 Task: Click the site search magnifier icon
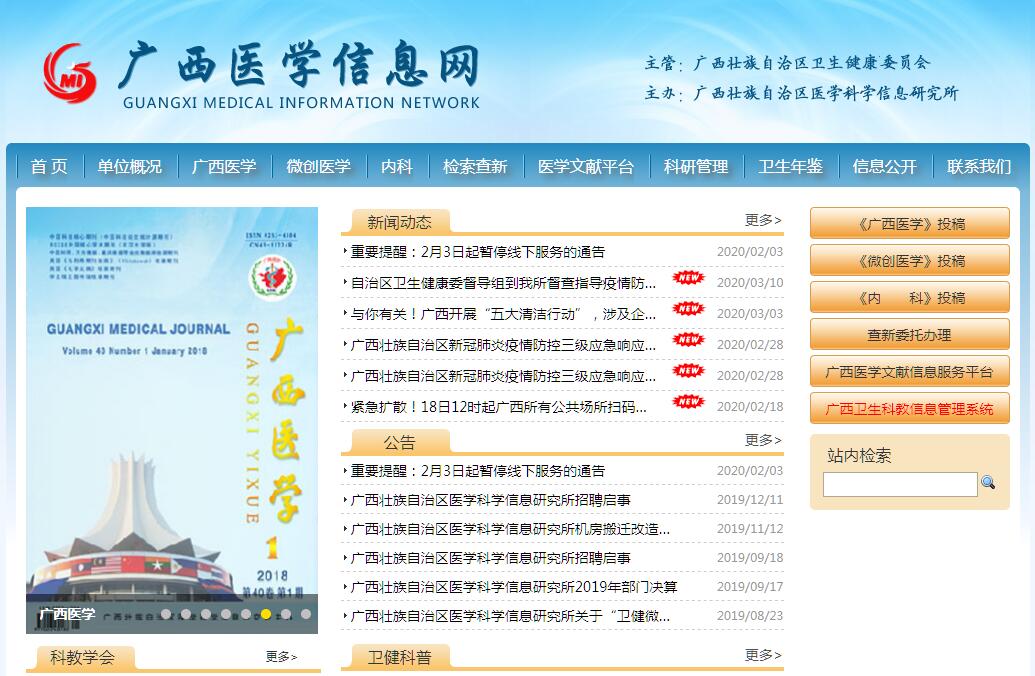(x=988, y=483)
